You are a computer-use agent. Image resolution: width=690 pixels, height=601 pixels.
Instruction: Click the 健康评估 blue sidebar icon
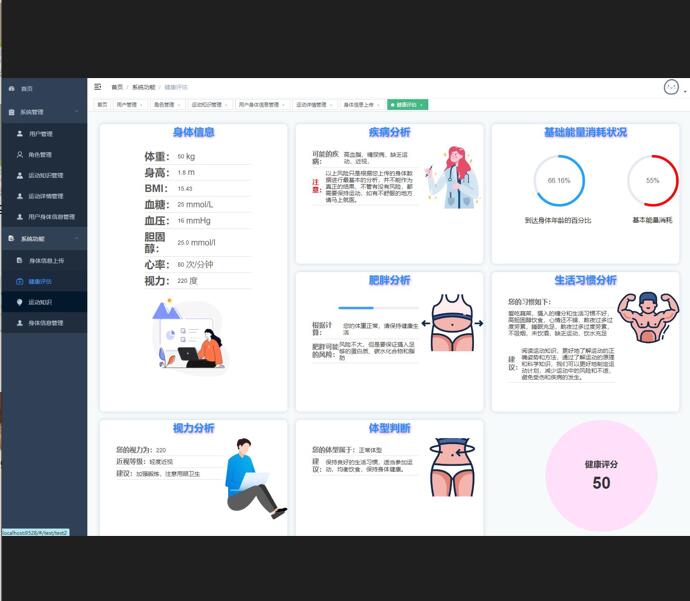[20, 282]
